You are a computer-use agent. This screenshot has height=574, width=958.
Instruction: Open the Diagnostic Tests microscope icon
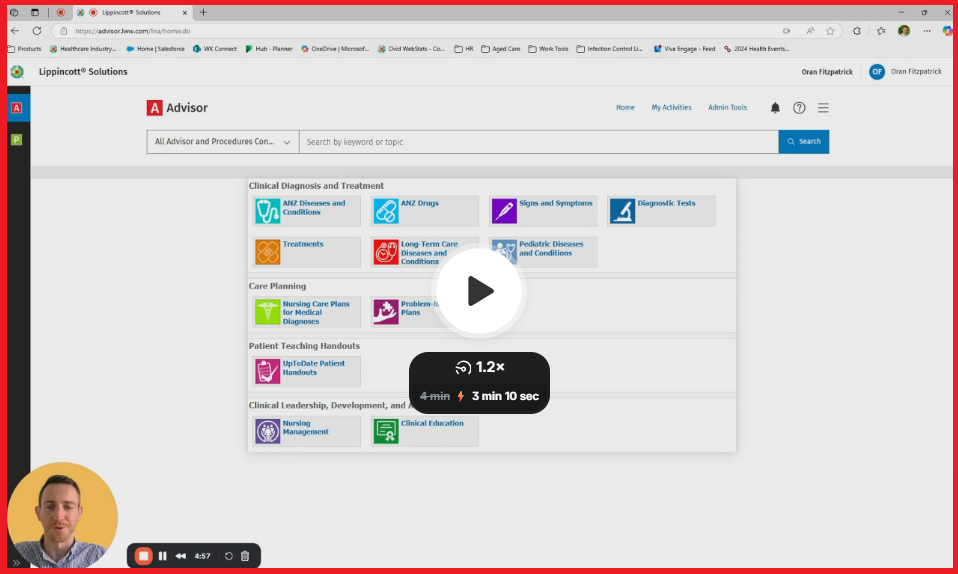pyautogui.click(x=622, y=211)
